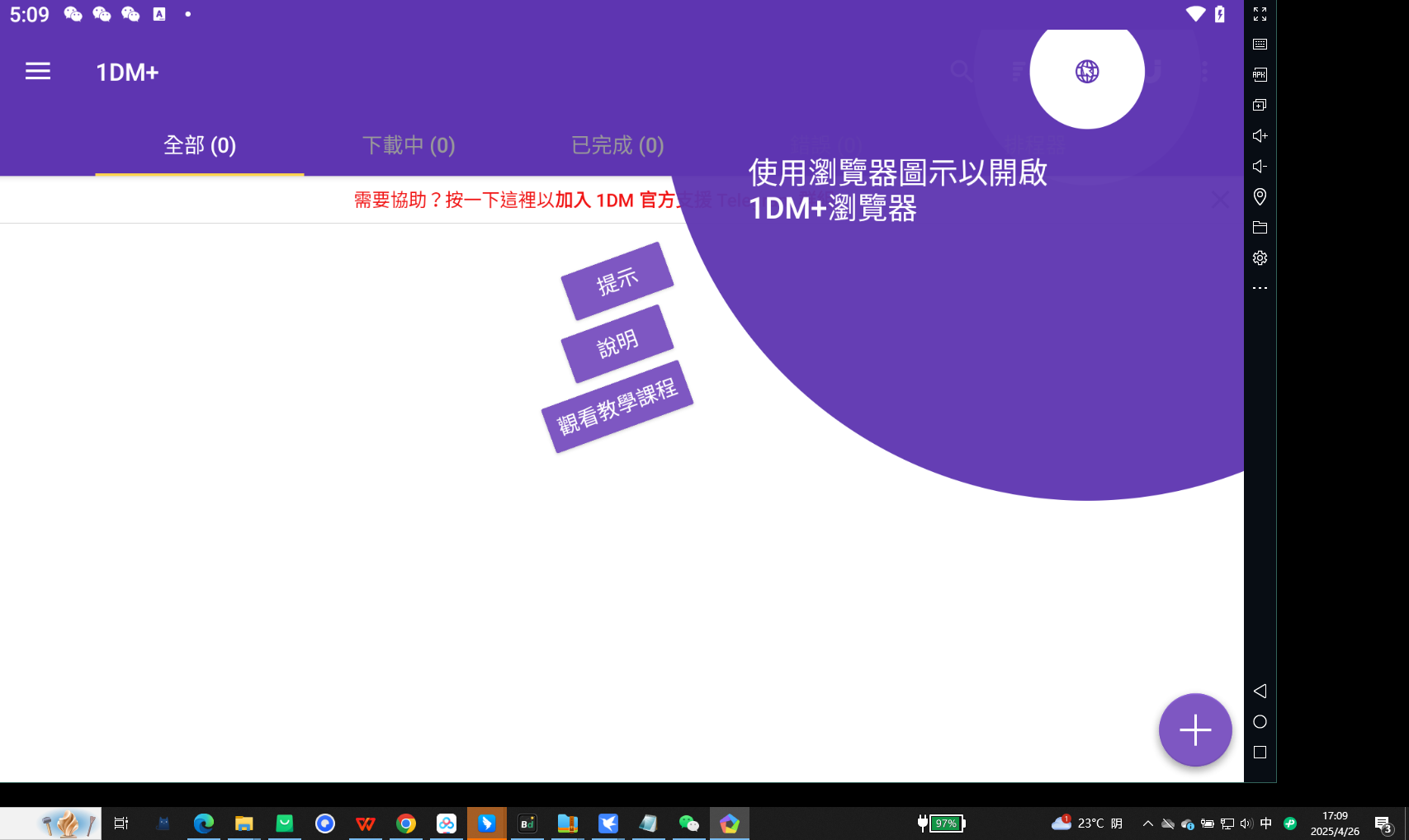Tap the purple plus add-download button
This screenshot has height=840, width=1409.
(1195, 730)
